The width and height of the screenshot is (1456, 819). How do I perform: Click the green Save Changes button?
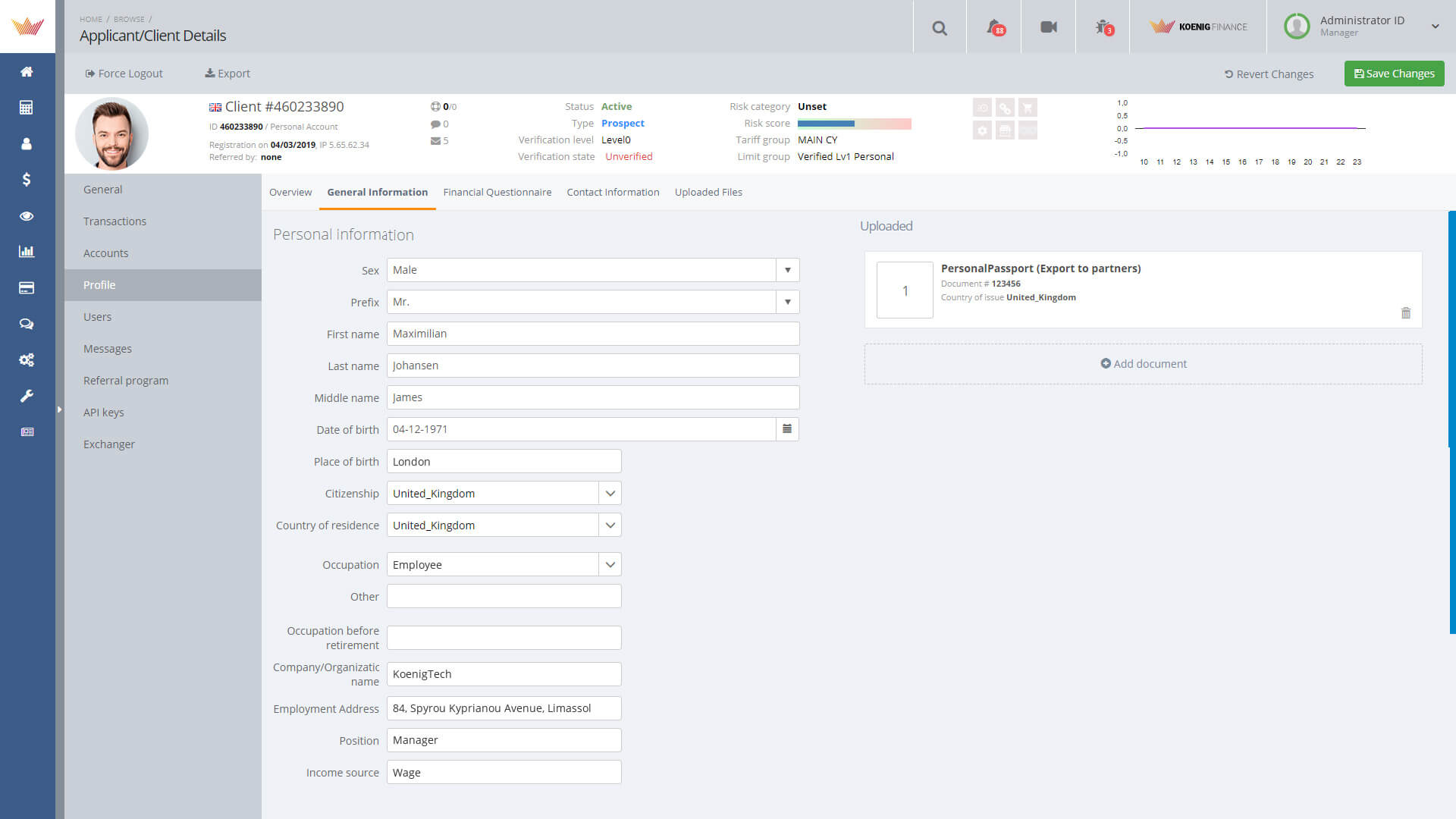click(x=1394, y=74)
